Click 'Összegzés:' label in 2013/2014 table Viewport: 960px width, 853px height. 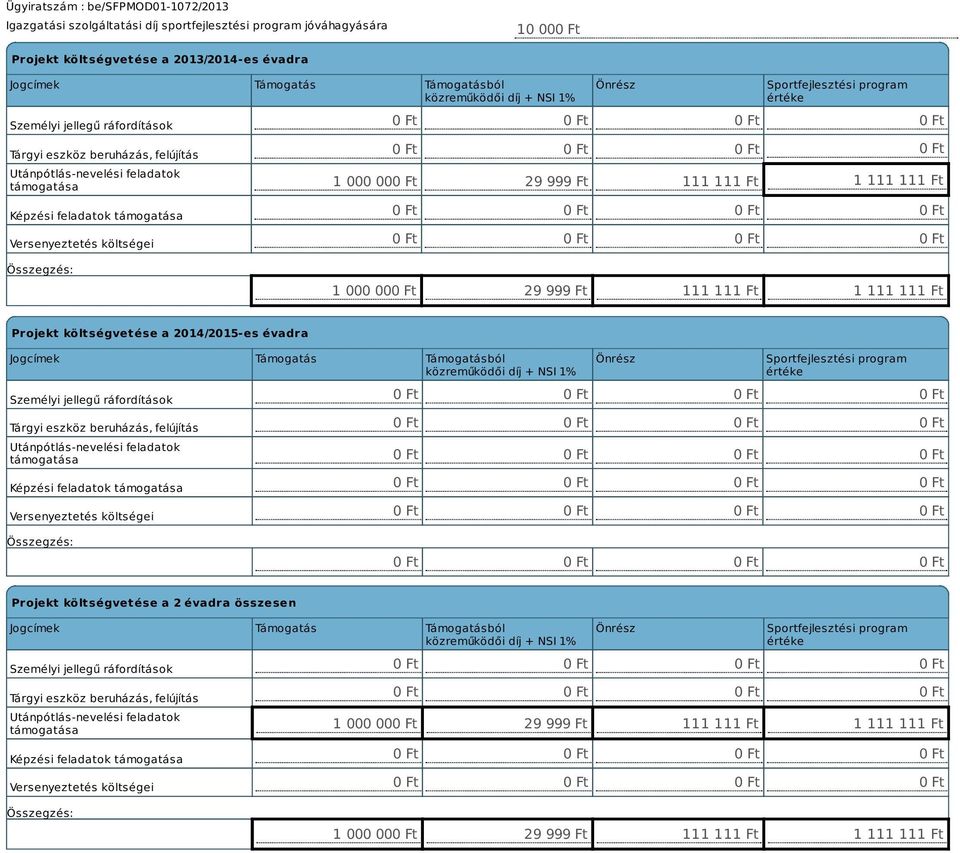tap(40, 269)
